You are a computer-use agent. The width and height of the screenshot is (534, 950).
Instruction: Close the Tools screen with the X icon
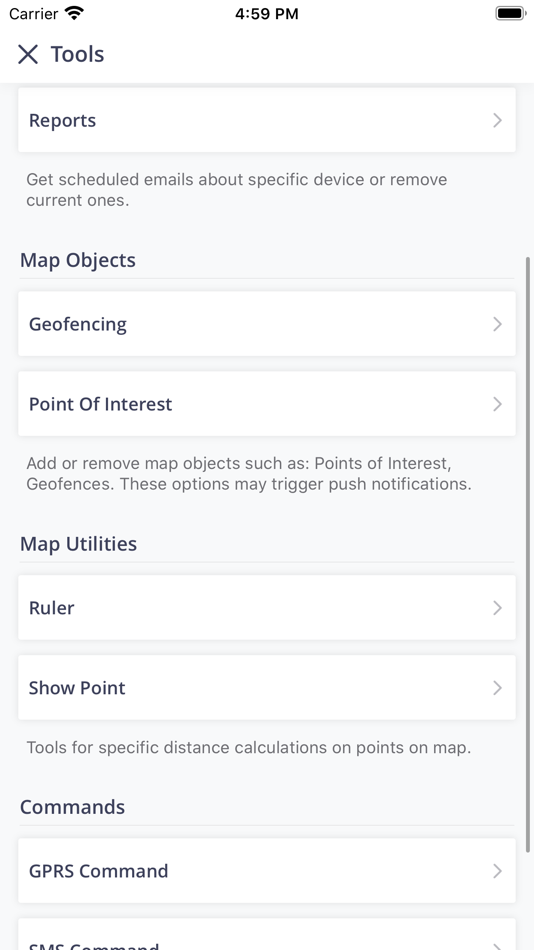pos(28,55)
